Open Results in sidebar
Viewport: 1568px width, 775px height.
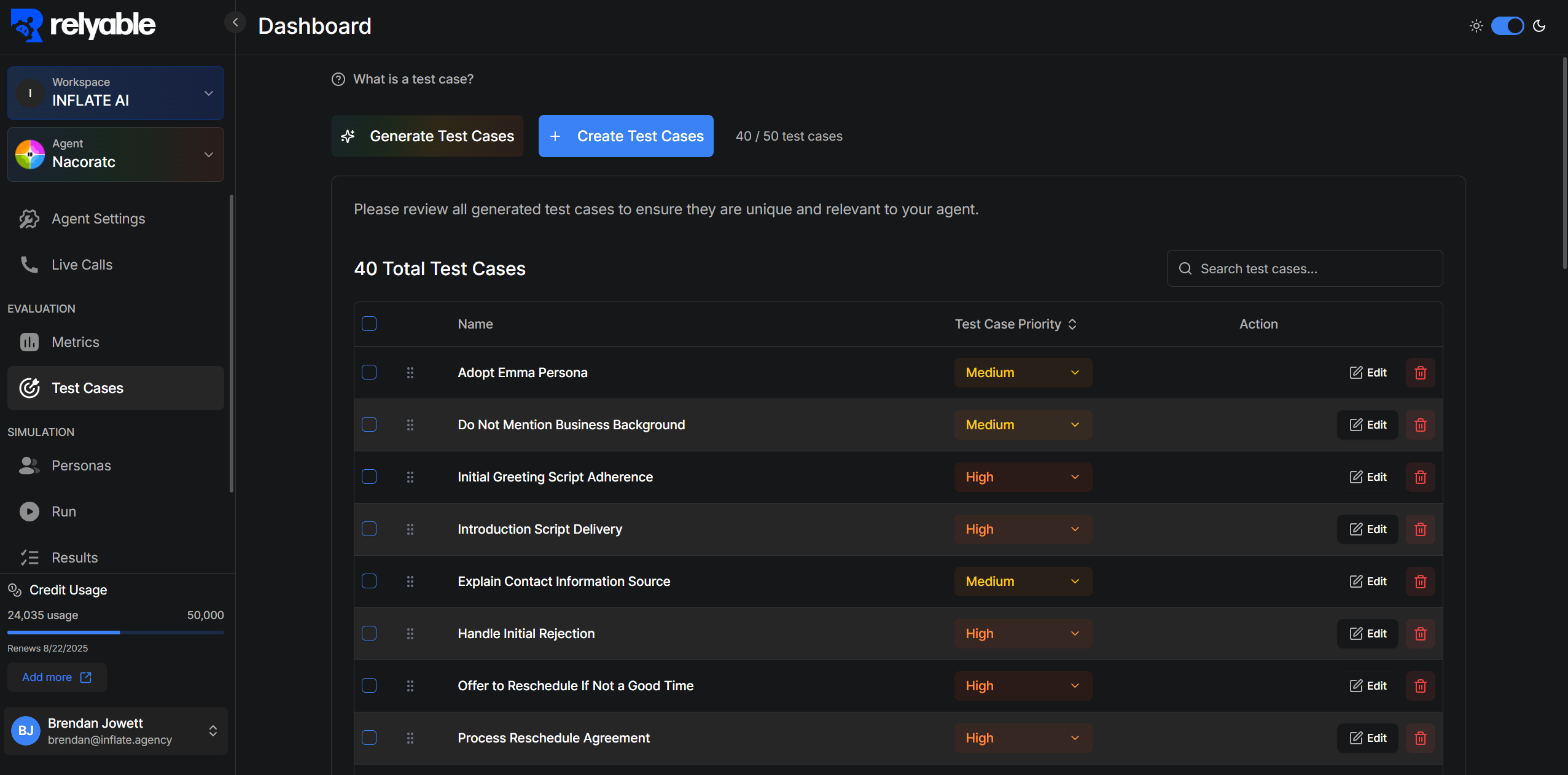coord(115,558)
